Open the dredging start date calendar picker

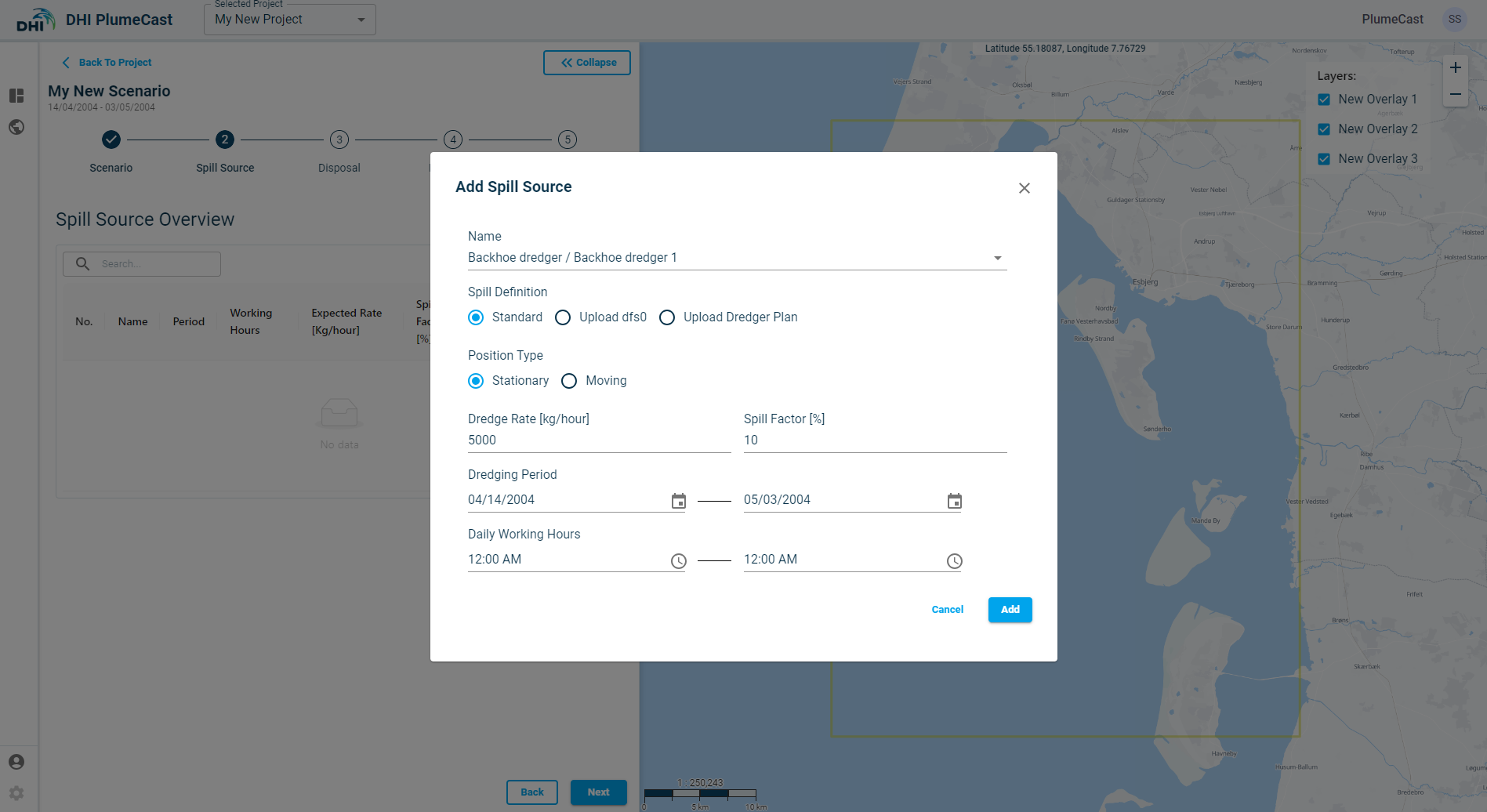(678, 501)
